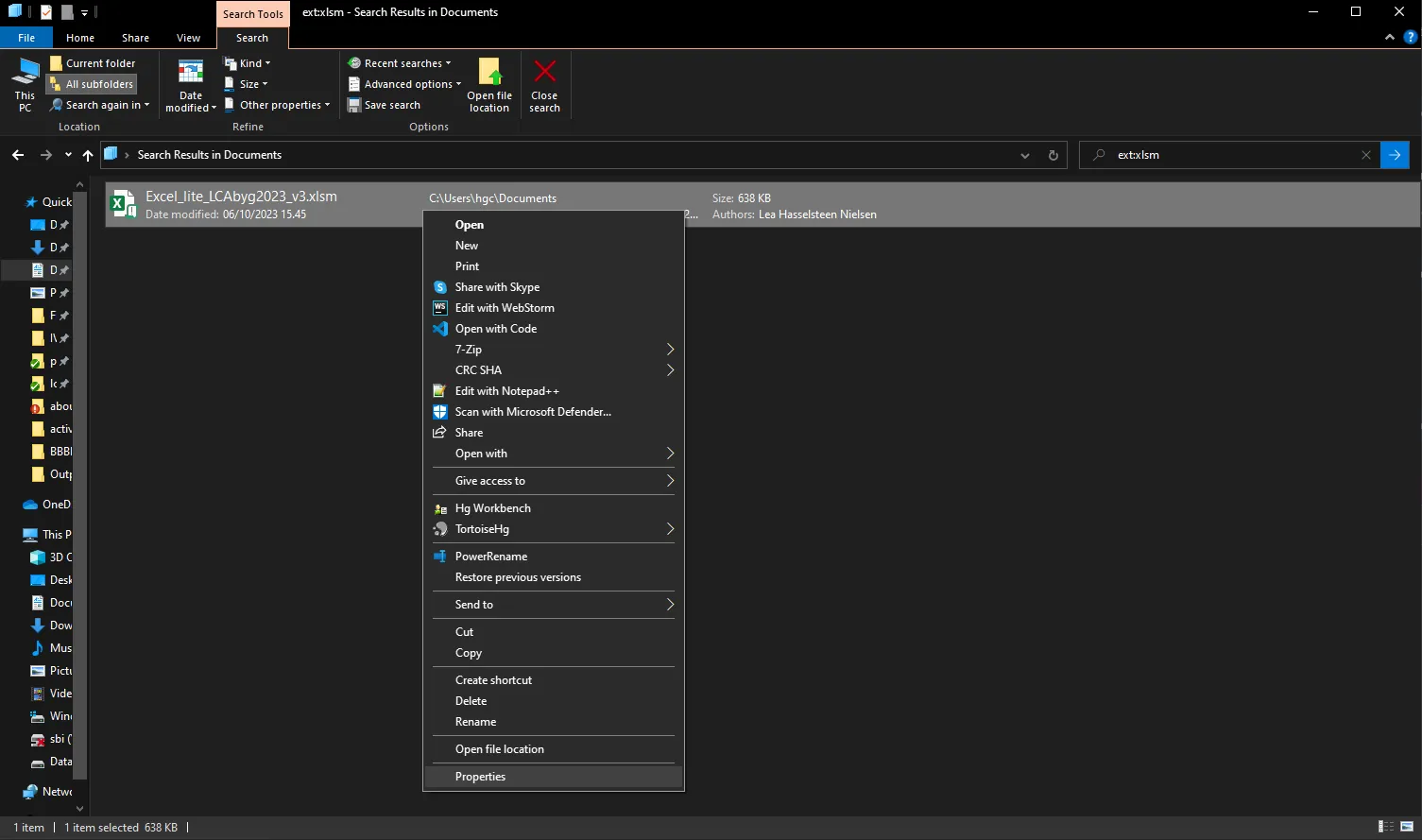The width and height of the screenshot is (1422, 840).
Task: Click the WebStorm icon in the context menu
Action: 439,308
